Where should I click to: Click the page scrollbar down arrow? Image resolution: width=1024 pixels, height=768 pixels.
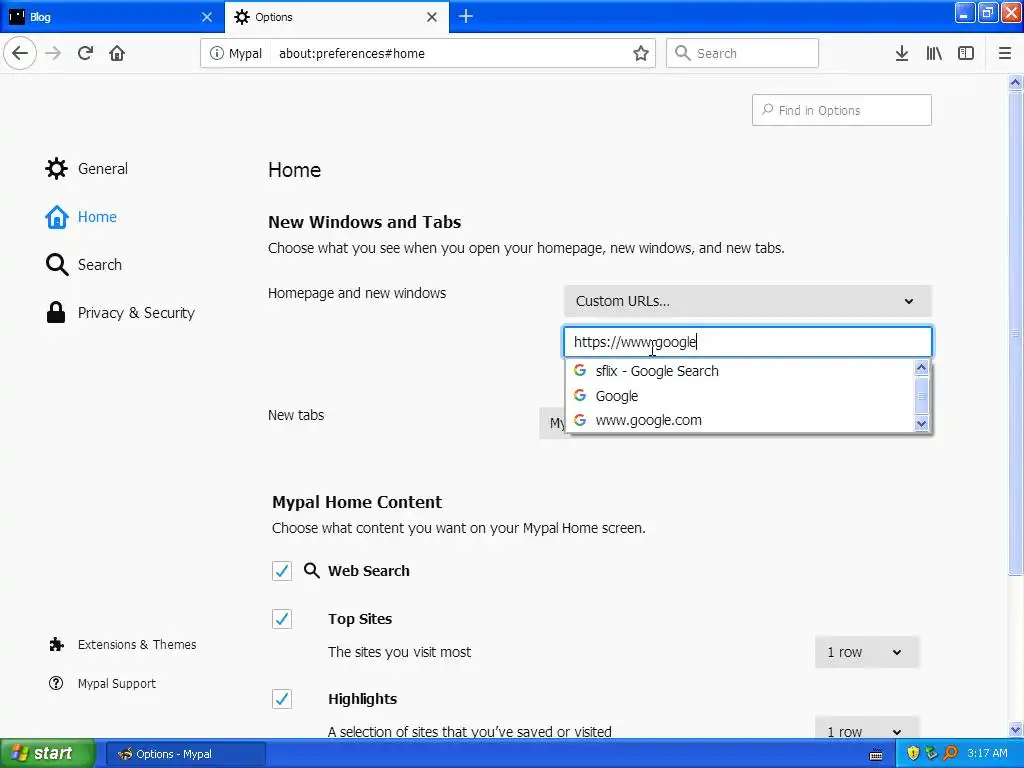1016,730
